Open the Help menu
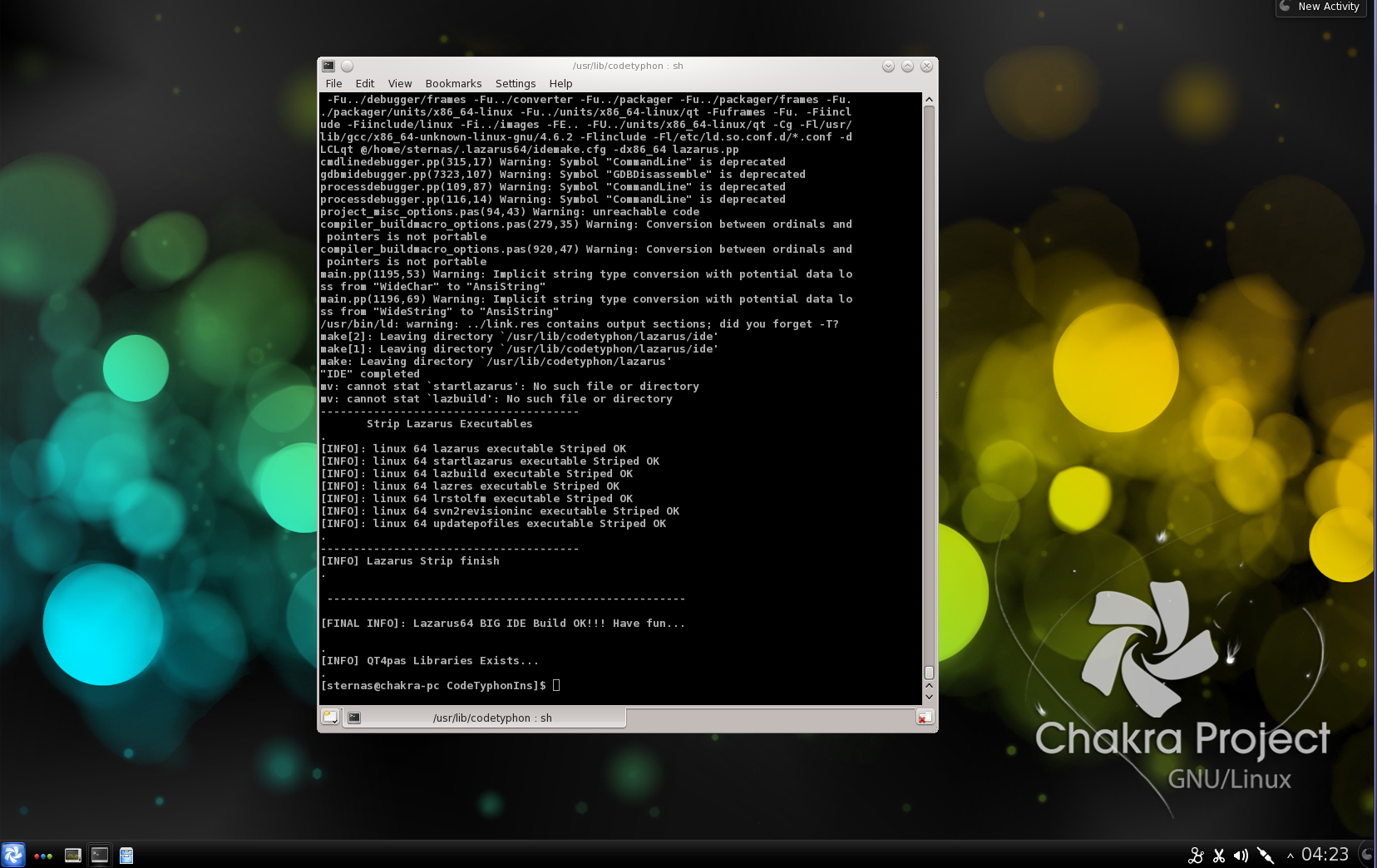The image size is (1377, 868). click(560, 83)
